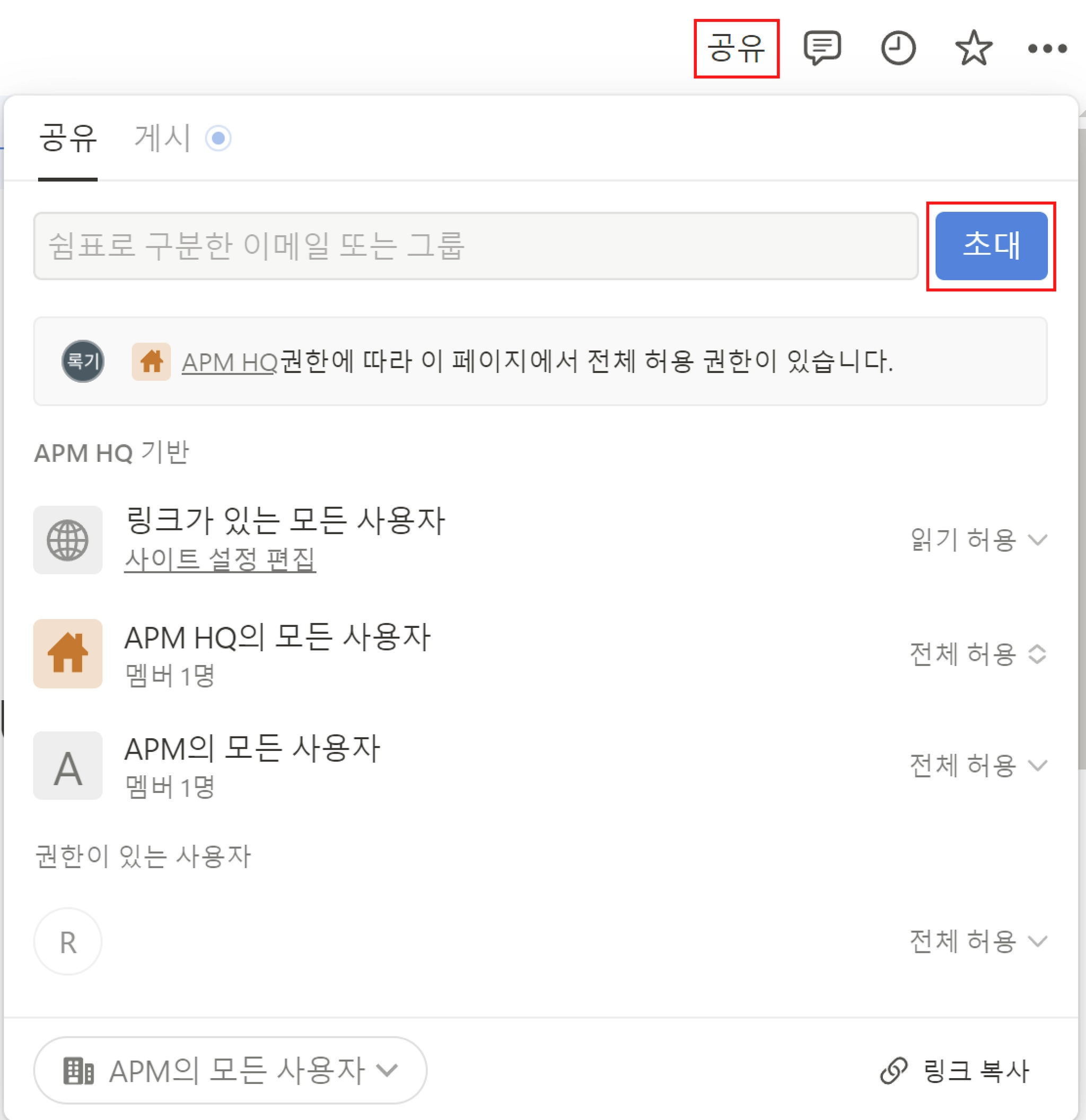This screenshot has height=1120, width=1086.
Task: Click the R user avatar
Action: [67, 942]
